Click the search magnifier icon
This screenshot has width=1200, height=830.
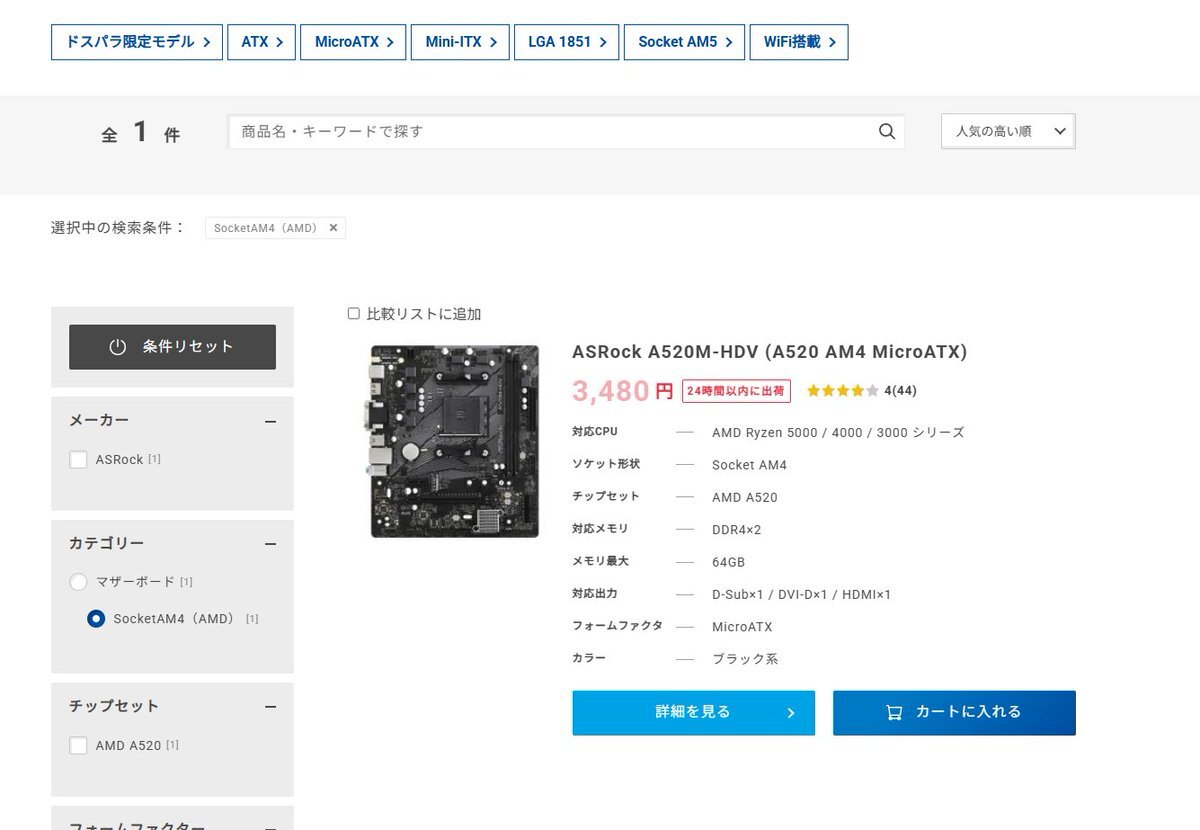click(886, 132)
